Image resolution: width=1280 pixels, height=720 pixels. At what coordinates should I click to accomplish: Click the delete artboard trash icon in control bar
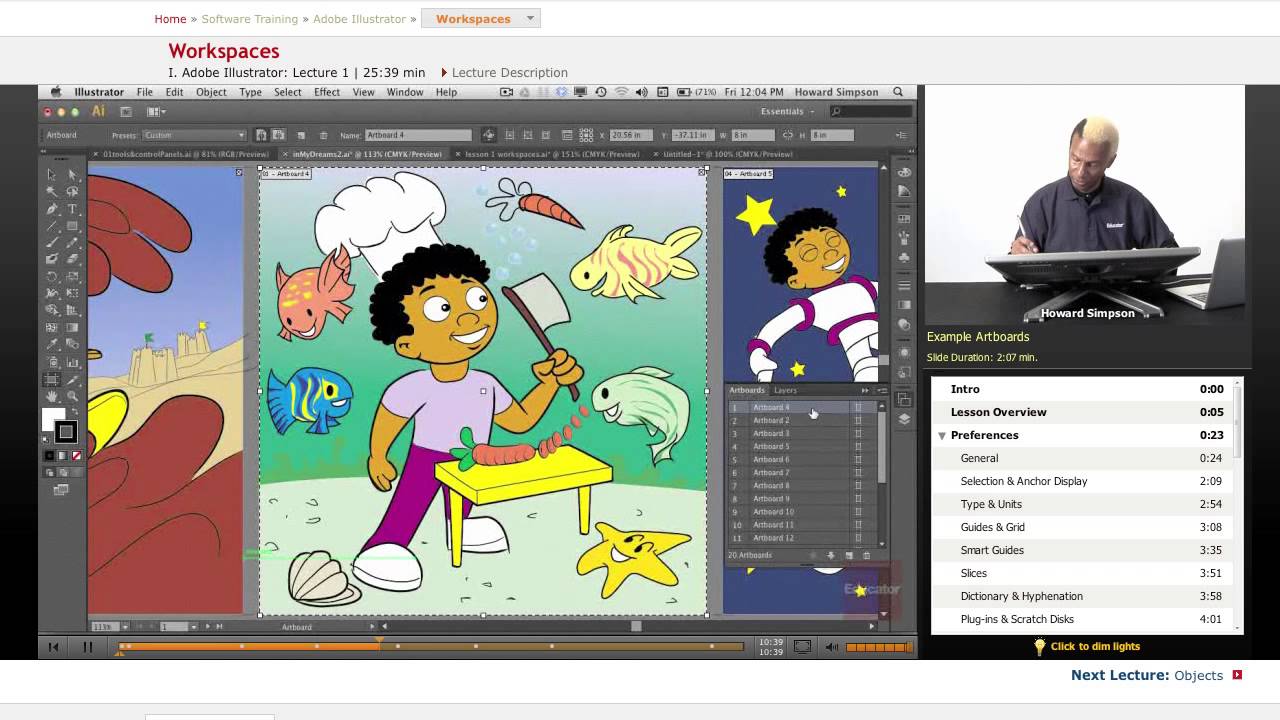coord(323,135)
